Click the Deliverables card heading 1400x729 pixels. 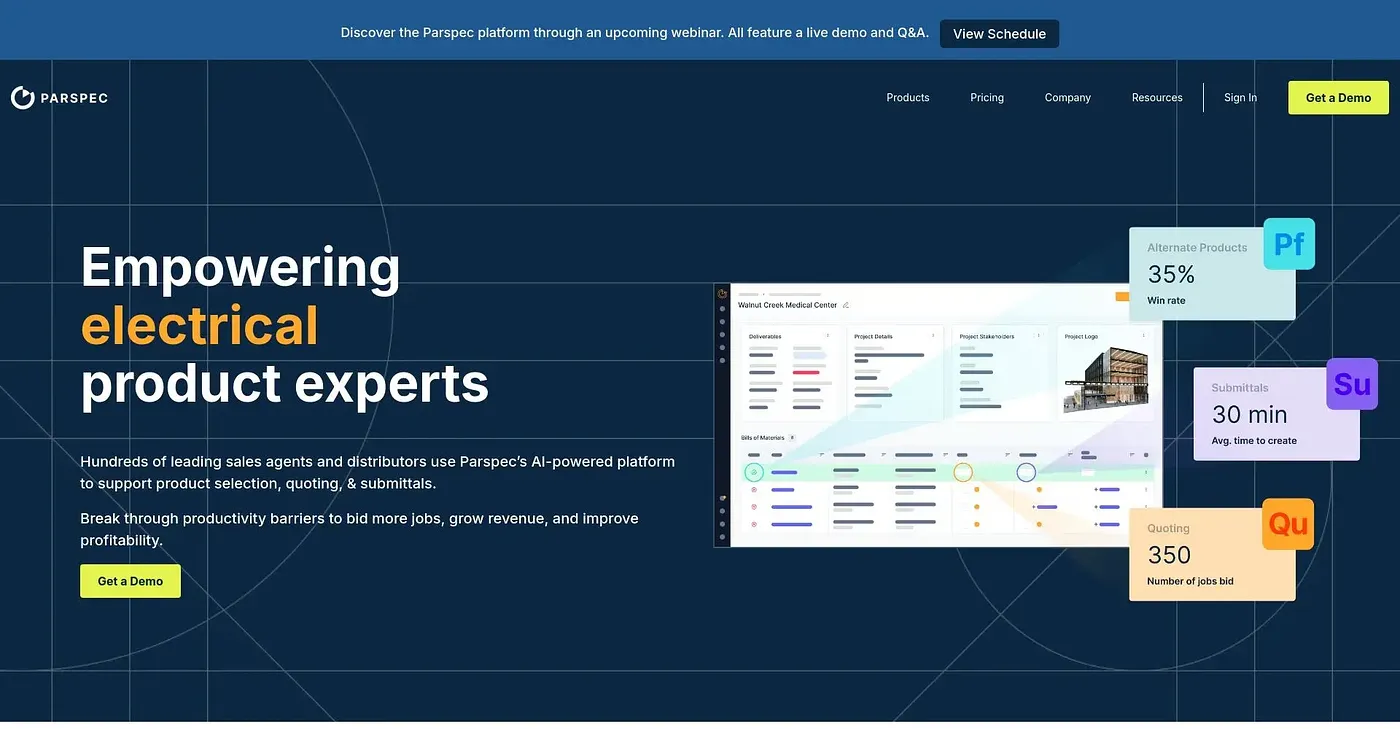point(765,337)
